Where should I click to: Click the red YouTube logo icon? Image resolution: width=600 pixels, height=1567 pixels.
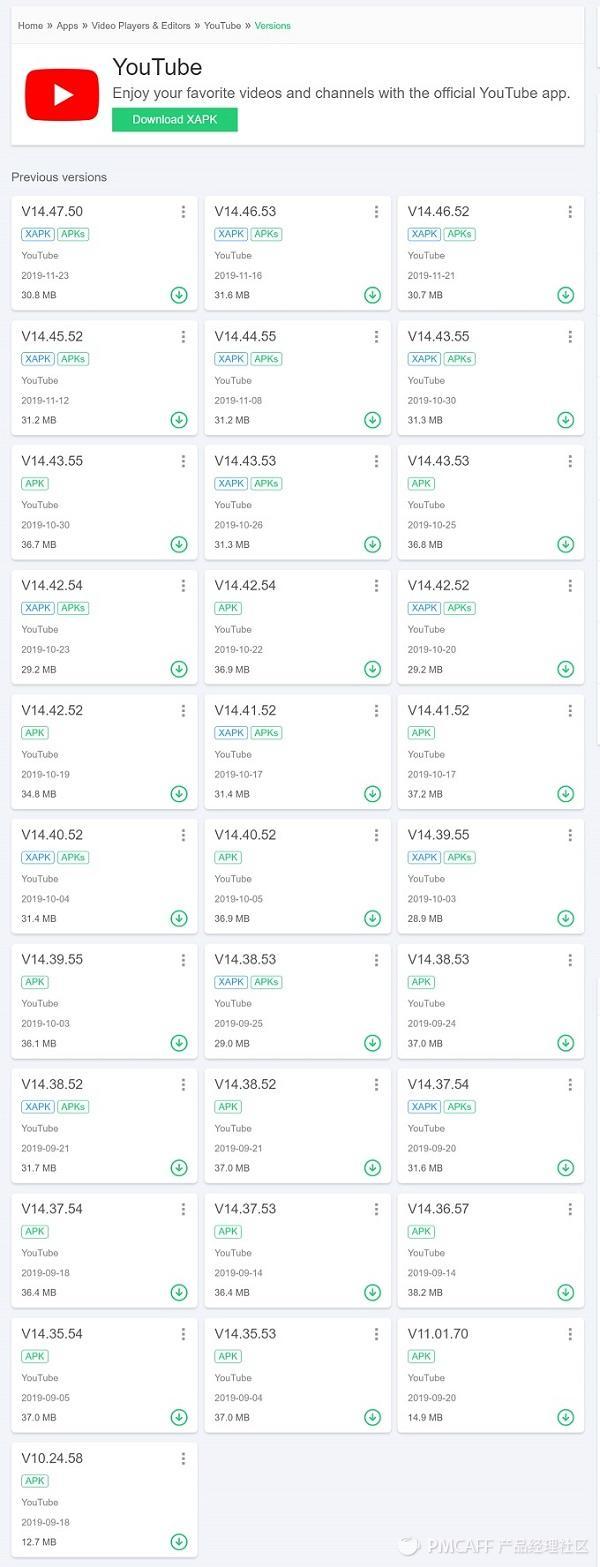coord(62,95)
